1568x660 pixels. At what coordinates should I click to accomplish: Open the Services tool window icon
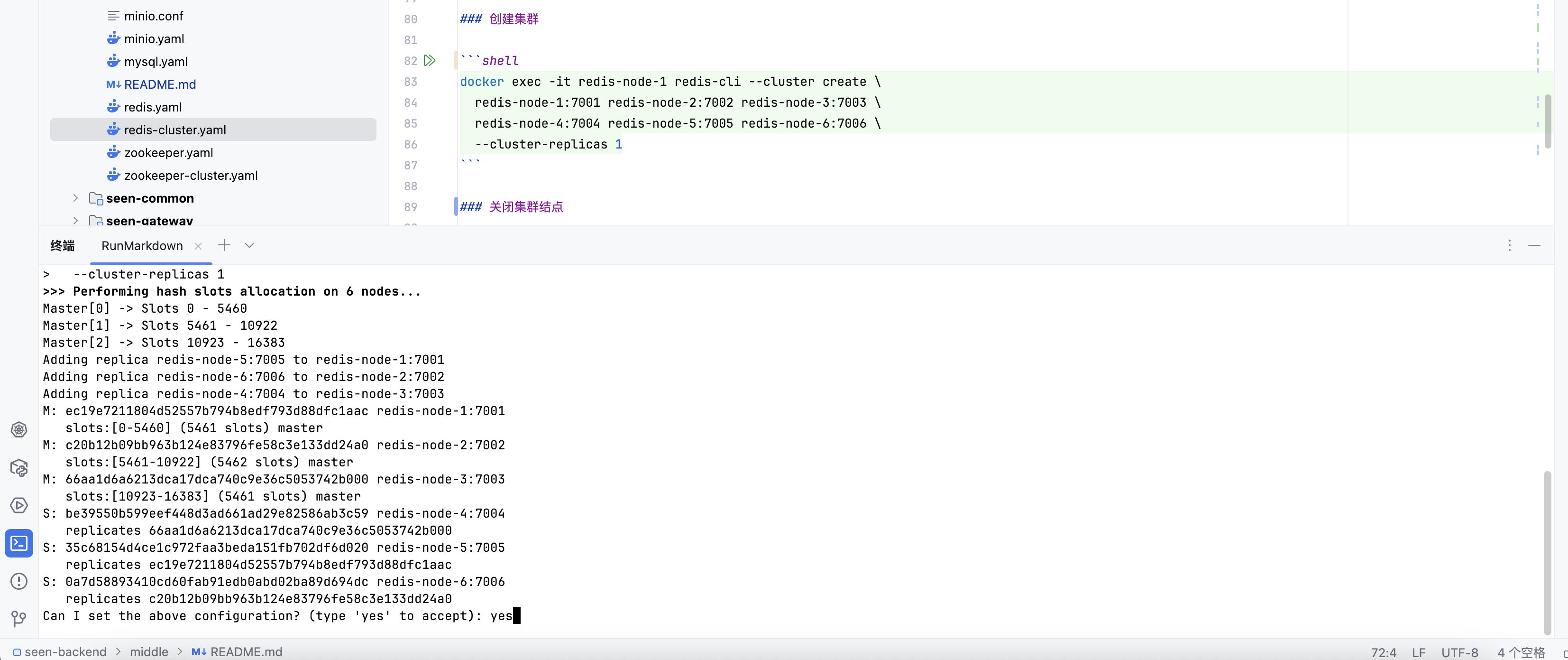pos(19,505)
